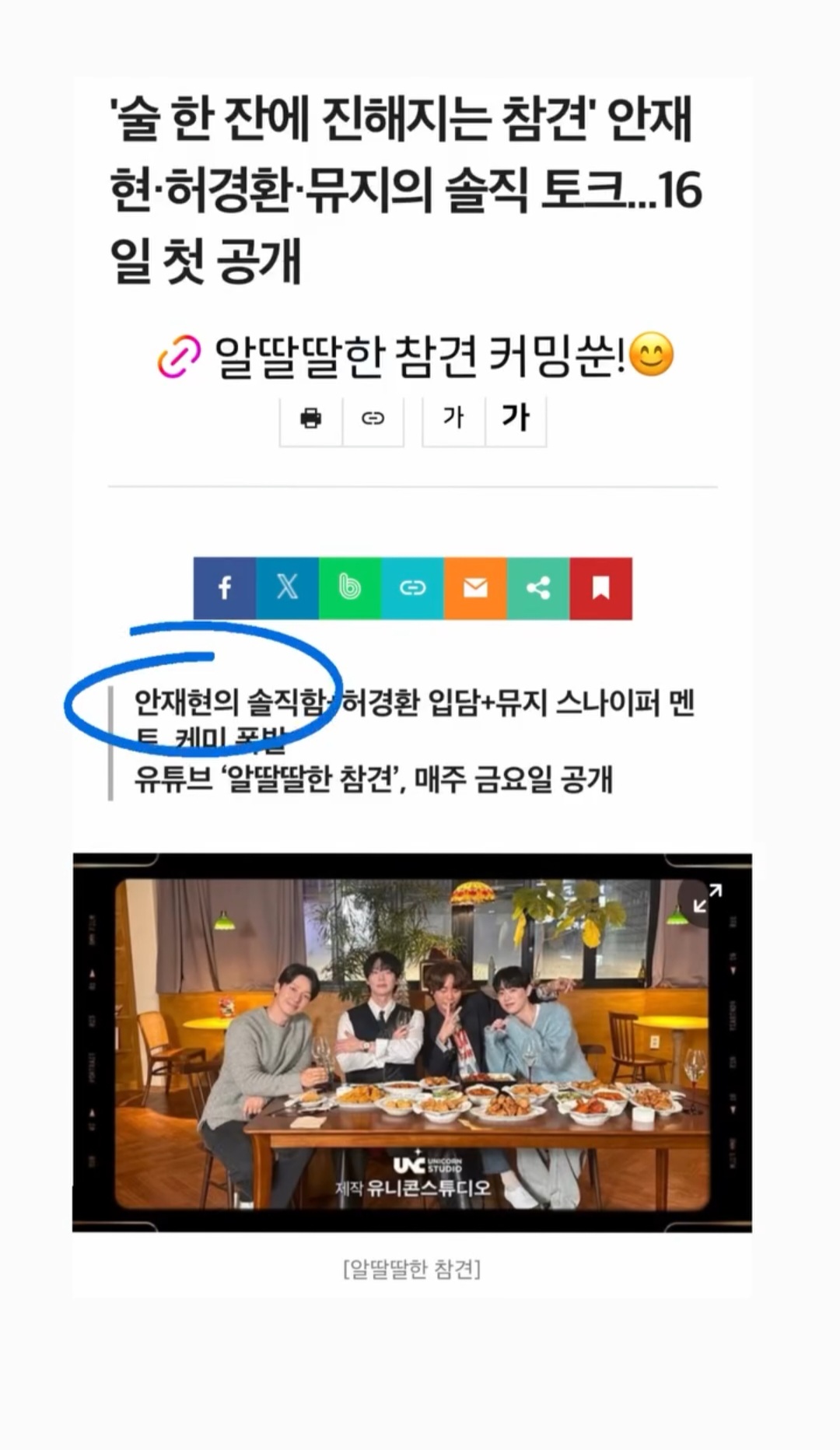This screenshot has height=1450, width=840.
Task: Increase font size with bold 가 button
Action: pos(516,419)
